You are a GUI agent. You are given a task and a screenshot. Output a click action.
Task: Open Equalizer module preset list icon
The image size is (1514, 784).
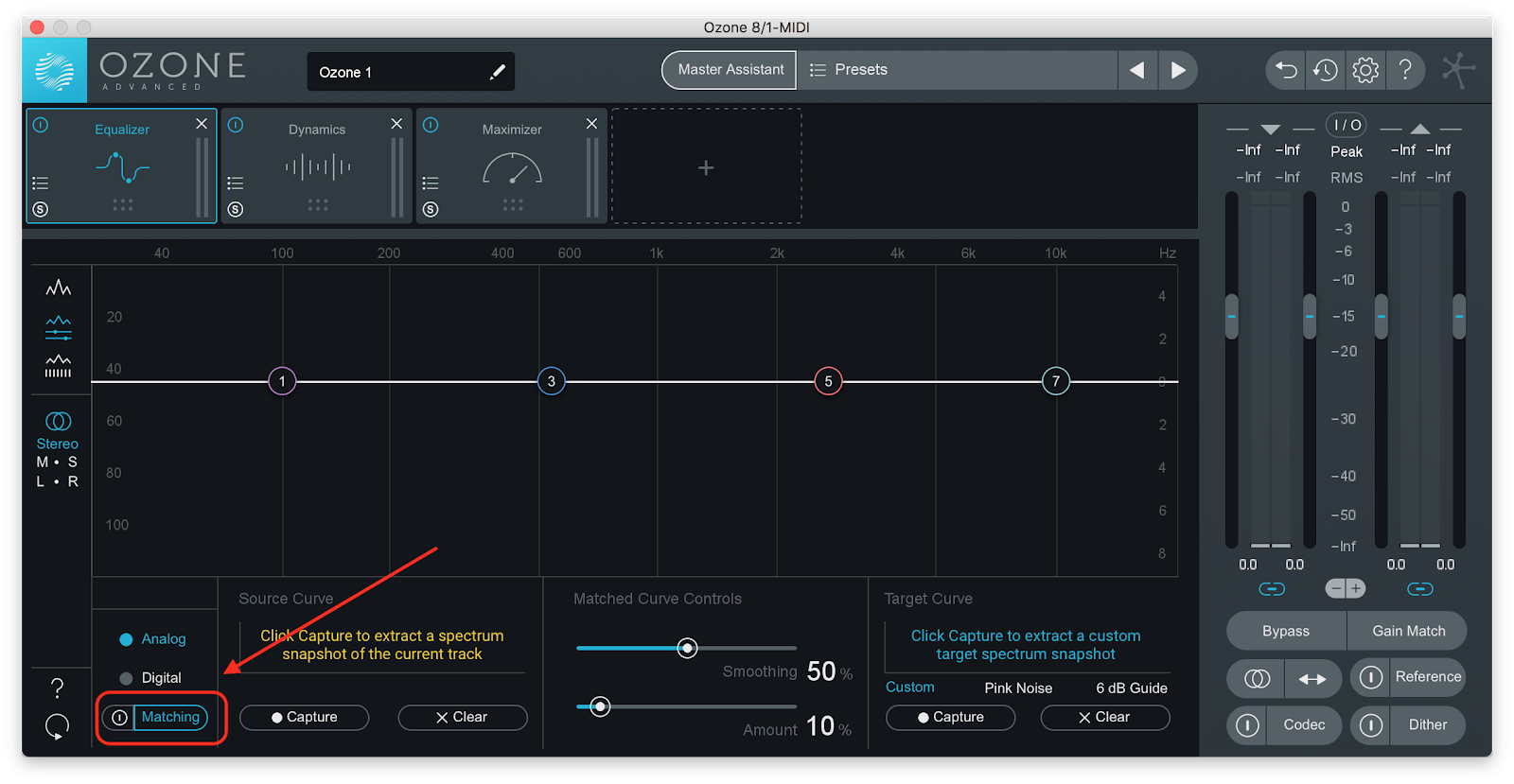[41, 183]
